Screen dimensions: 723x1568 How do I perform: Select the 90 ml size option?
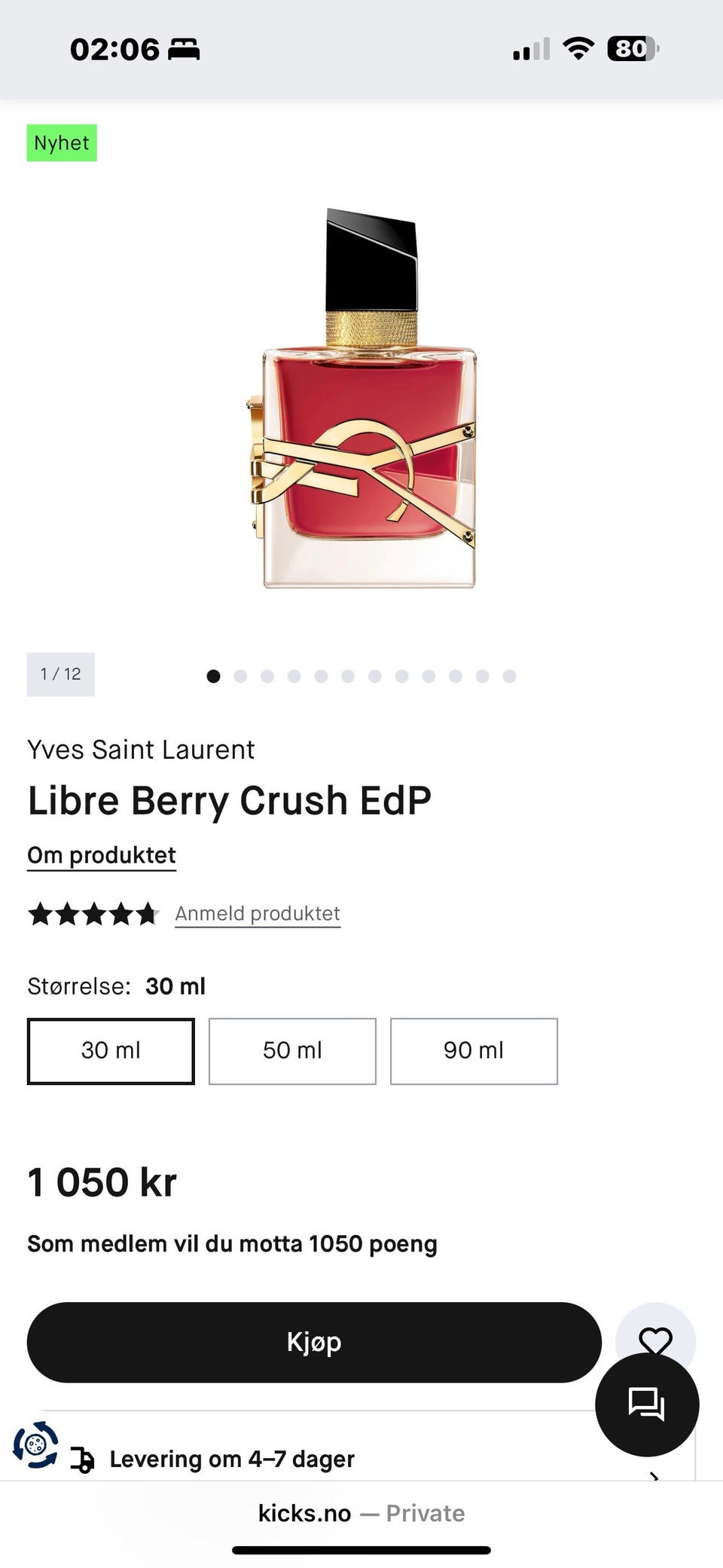[x=474, y=1051]
